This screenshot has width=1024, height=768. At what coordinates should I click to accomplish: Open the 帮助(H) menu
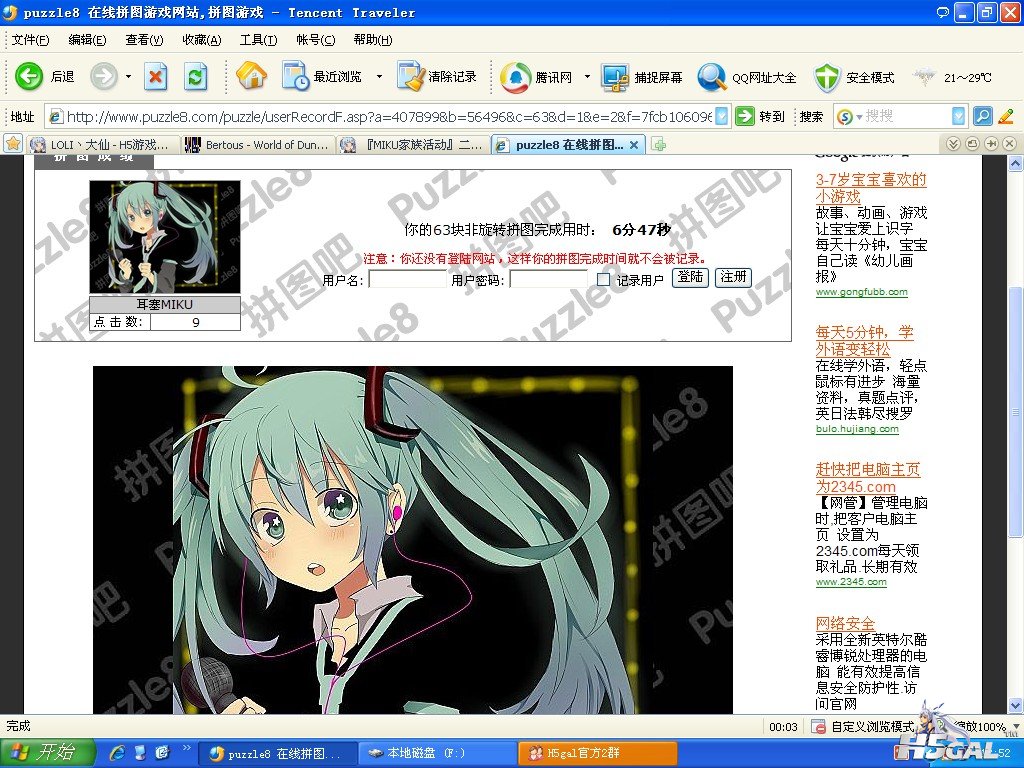[373, 40]
